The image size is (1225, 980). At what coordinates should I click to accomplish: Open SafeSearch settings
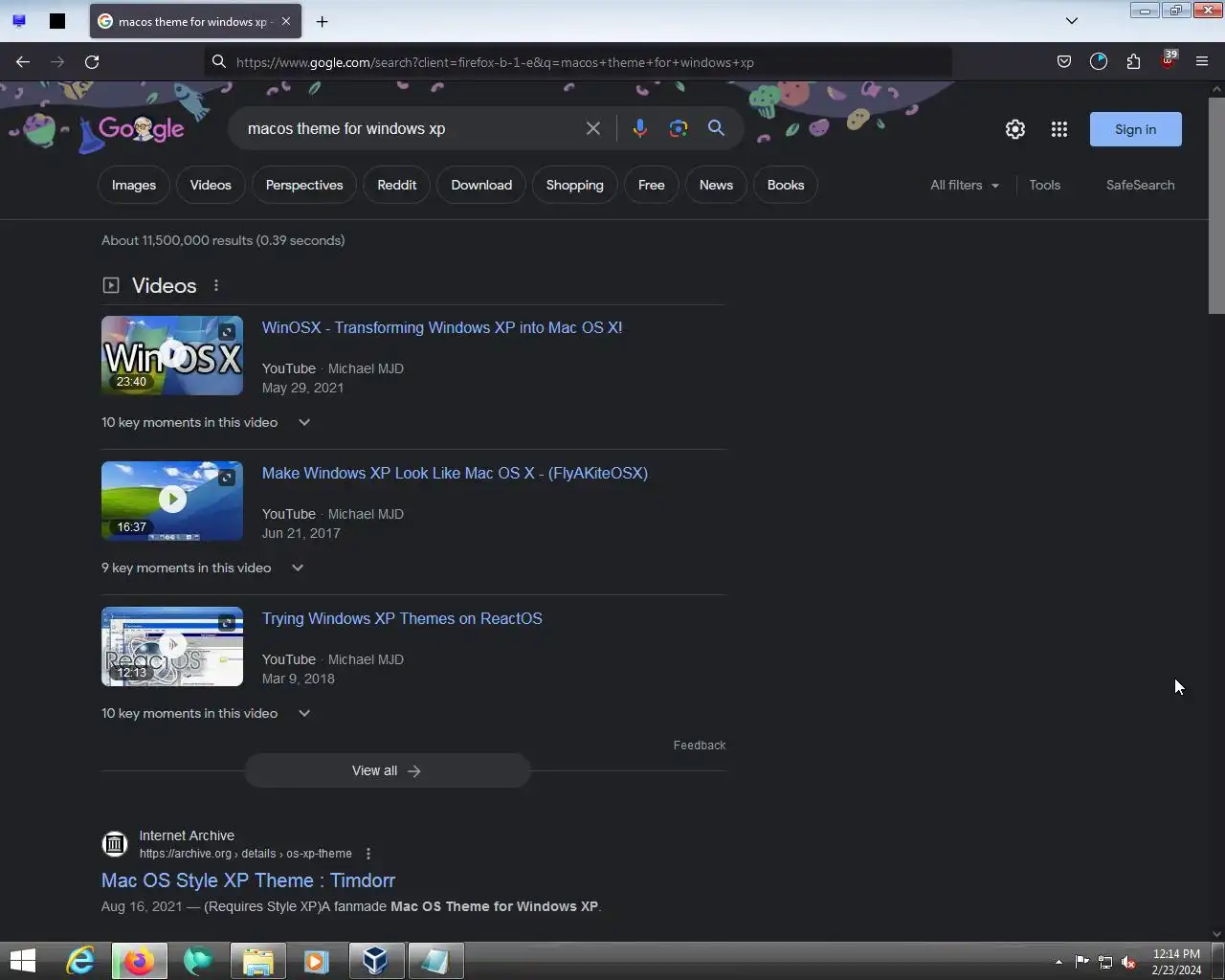point(1141,185)
